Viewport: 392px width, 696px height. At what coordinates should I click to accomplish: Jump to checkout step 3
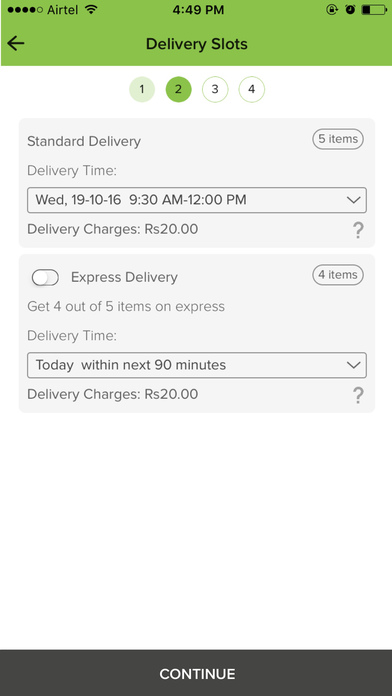click(215, 89)
